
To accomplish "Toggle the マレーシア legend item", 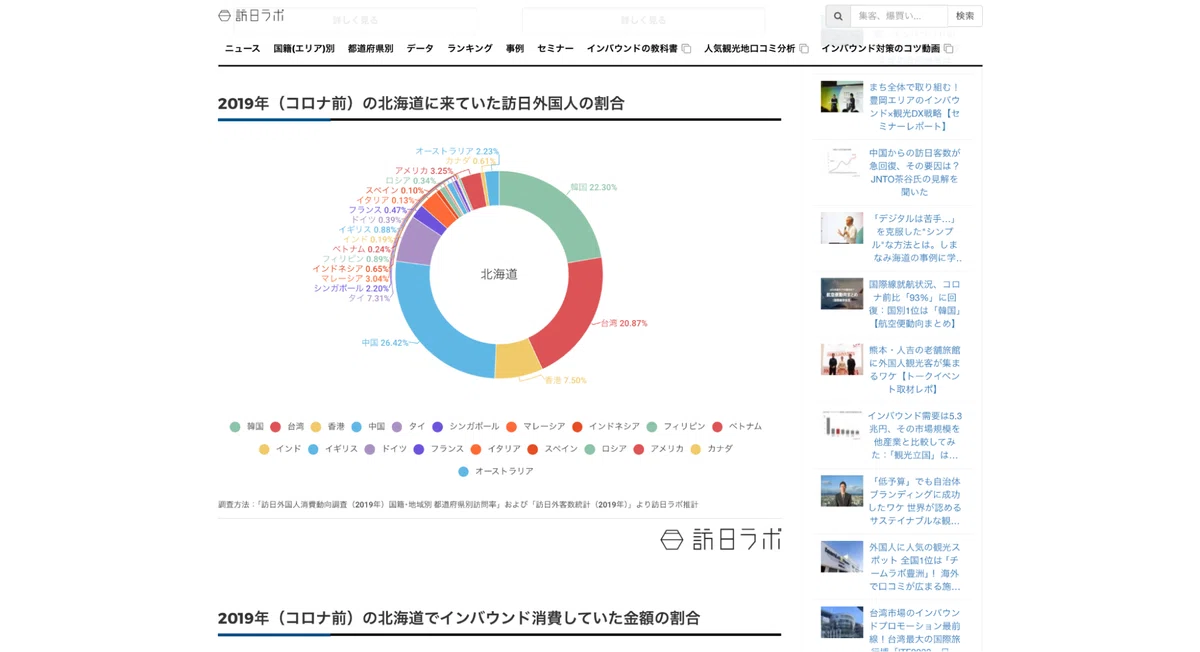I will pyautogui.click(x=536, y=427).
